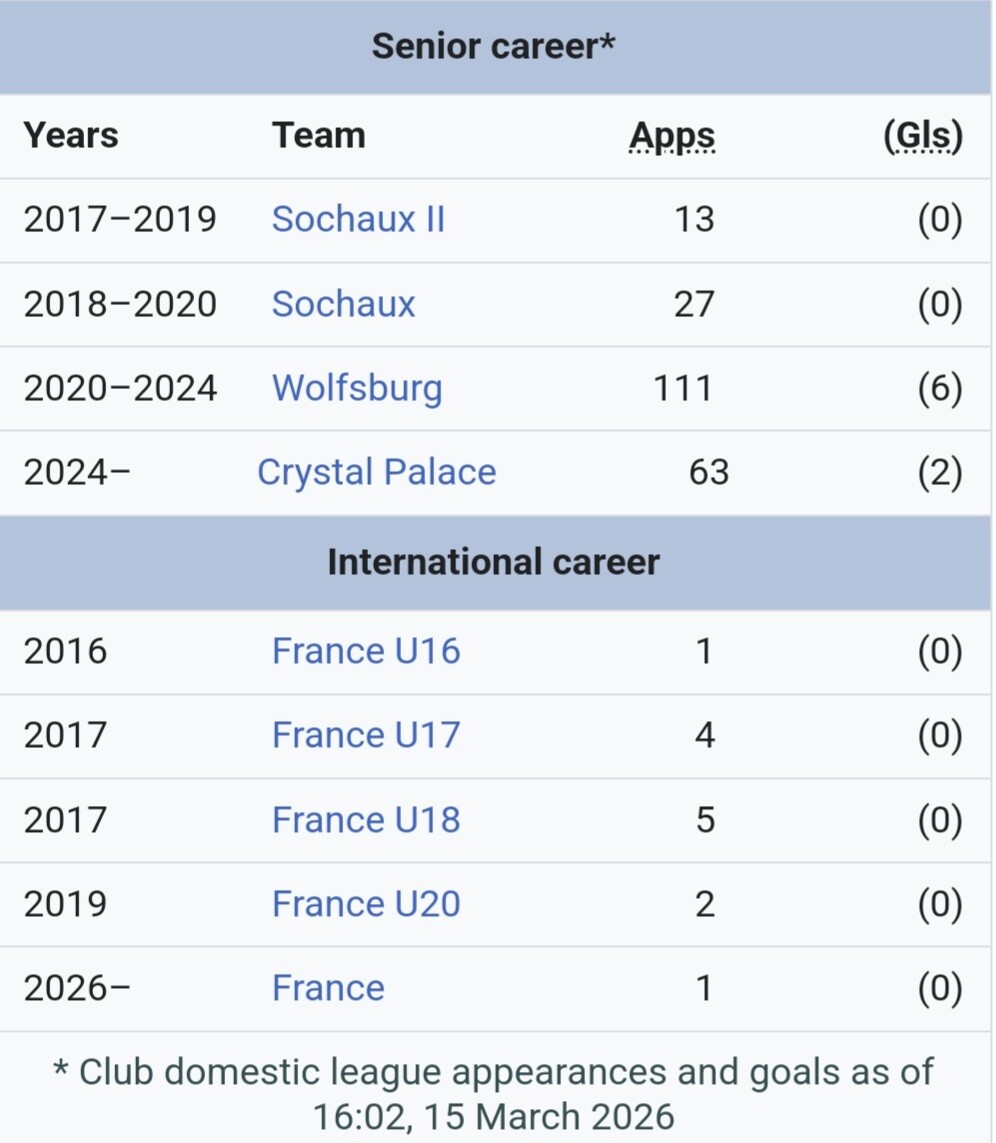Click the 2020–2024 years cell
This screenshot has width=996, height=1143.
[x=120, y=388]
